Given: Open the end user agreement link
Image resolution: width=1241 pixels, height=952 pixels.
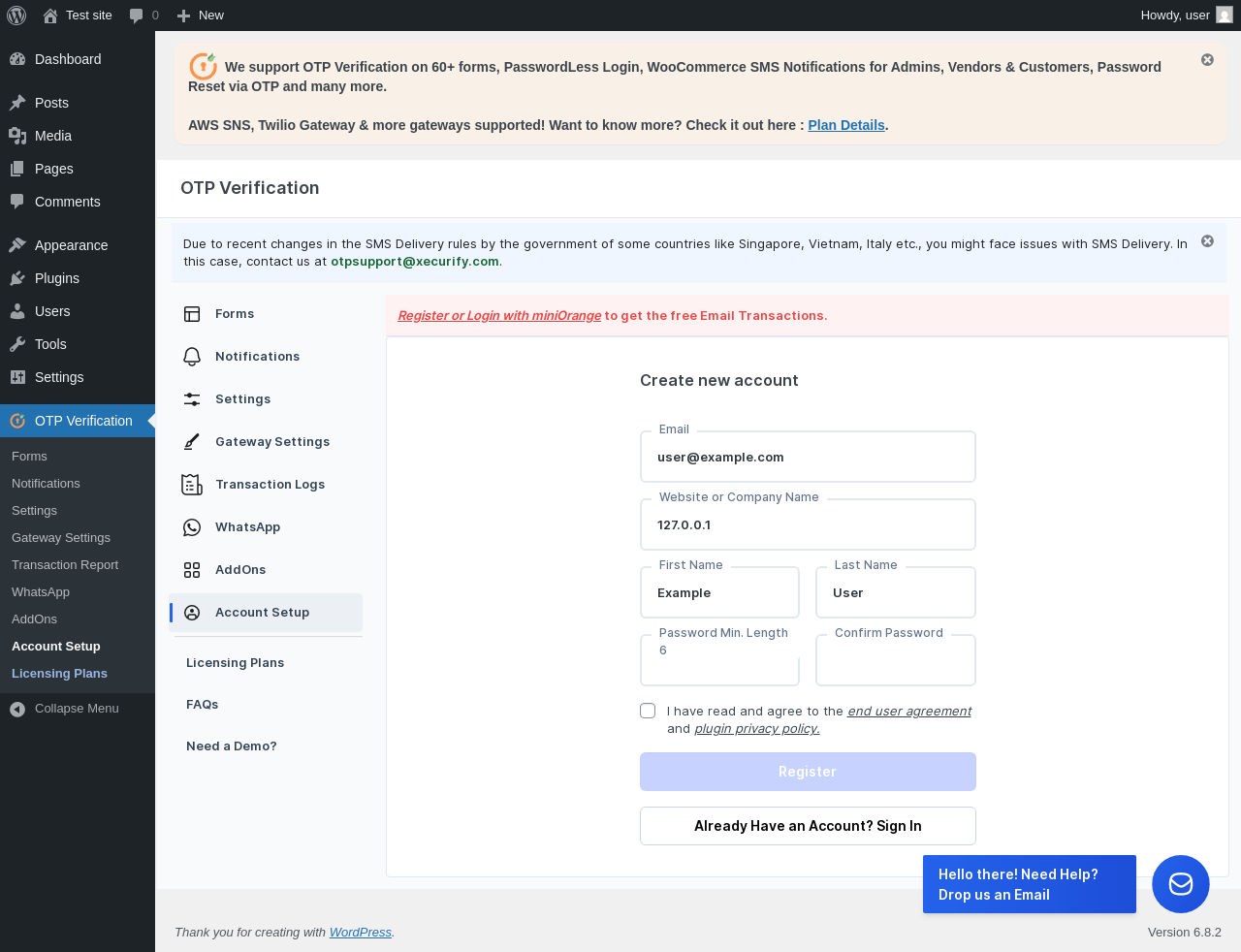Looking at the screenshot, I should click(909, 712).
